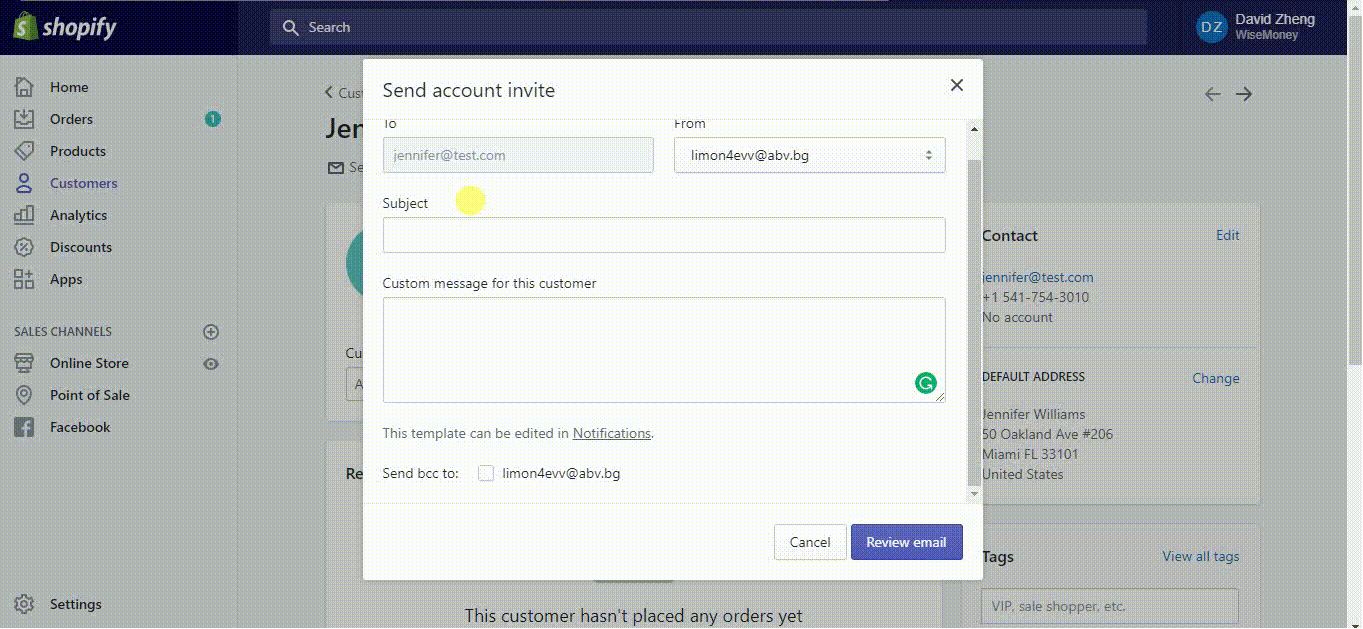Open Online Store sales channel
Image resolution: width=1363 pixels, height=629 pixels.
(89, 363)
